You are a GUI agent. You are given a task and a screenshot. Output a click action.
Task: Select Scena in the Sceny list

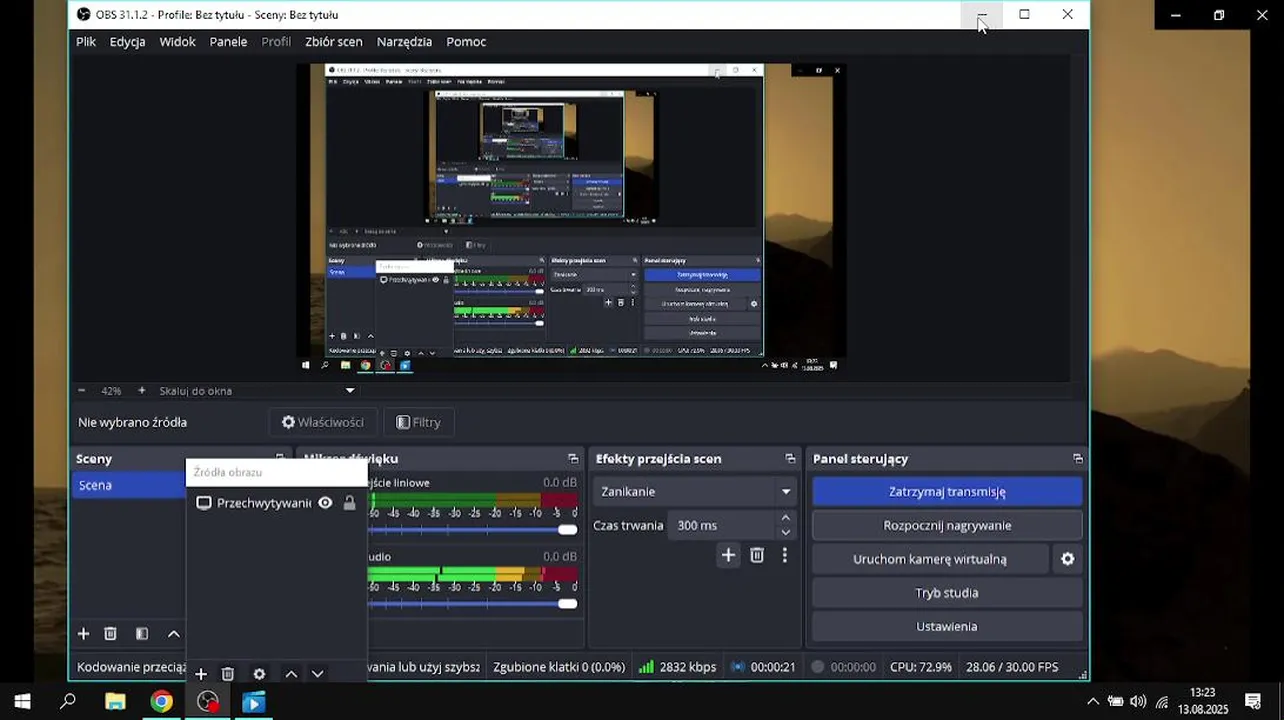(130, 485)
